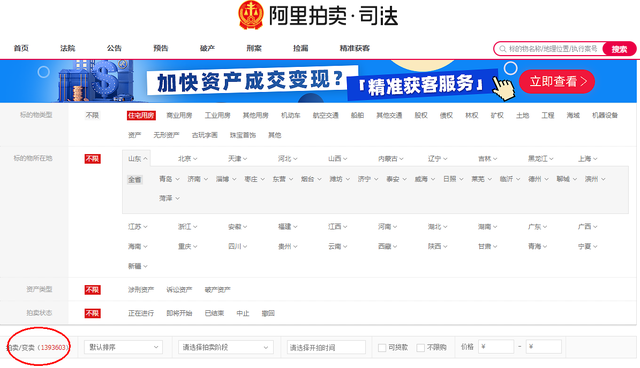This screenshot has width=640, height=368.
Task: Click the red 搜索 button
Action: click(x=619, y=49)
